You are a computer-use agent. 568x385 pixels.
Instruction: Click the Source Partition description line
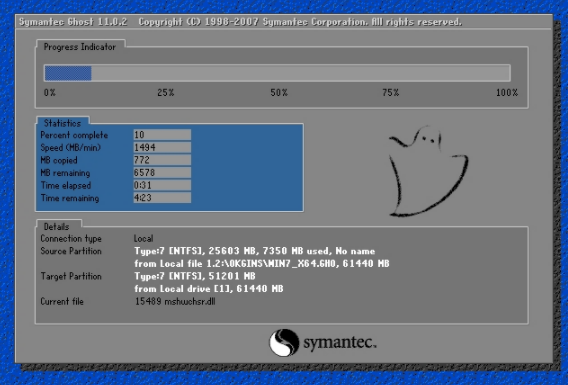point(255,251)
